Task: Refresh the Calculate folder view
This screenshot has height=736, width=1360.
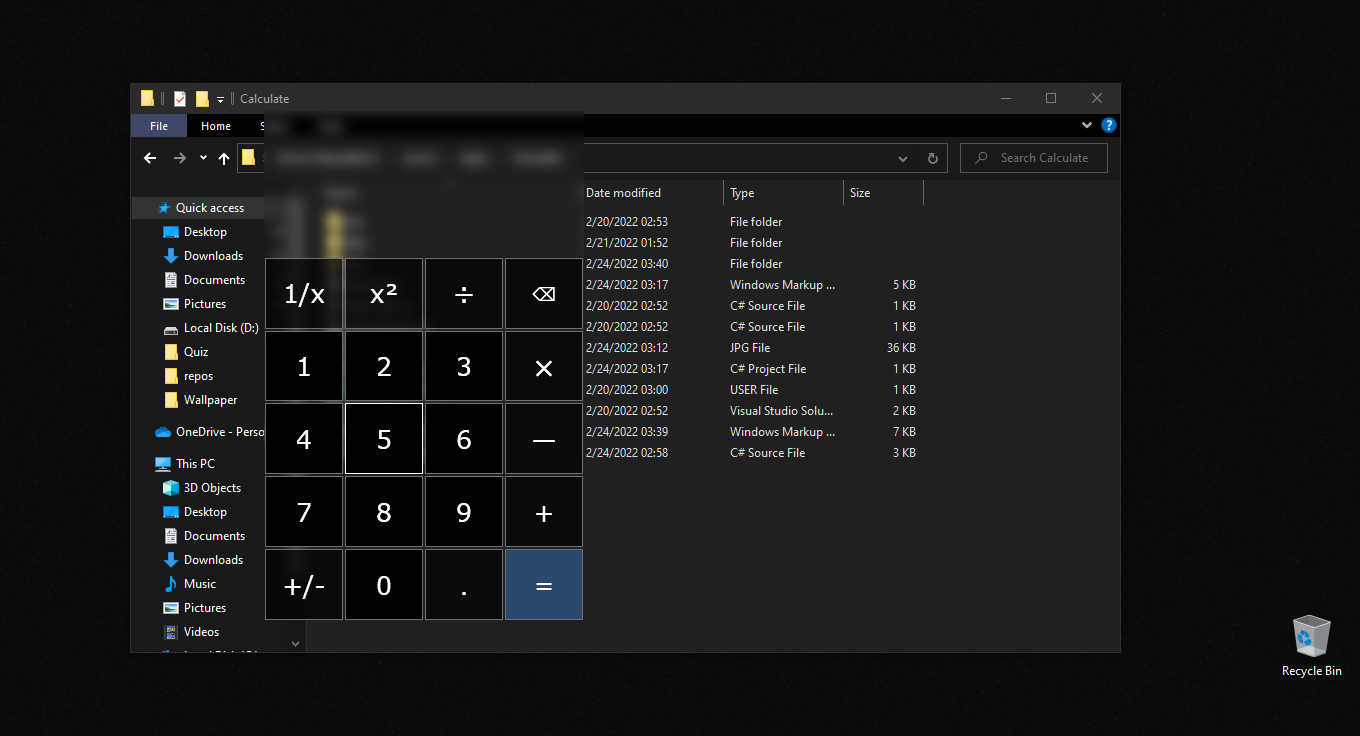Action: (x=932, y=158)
